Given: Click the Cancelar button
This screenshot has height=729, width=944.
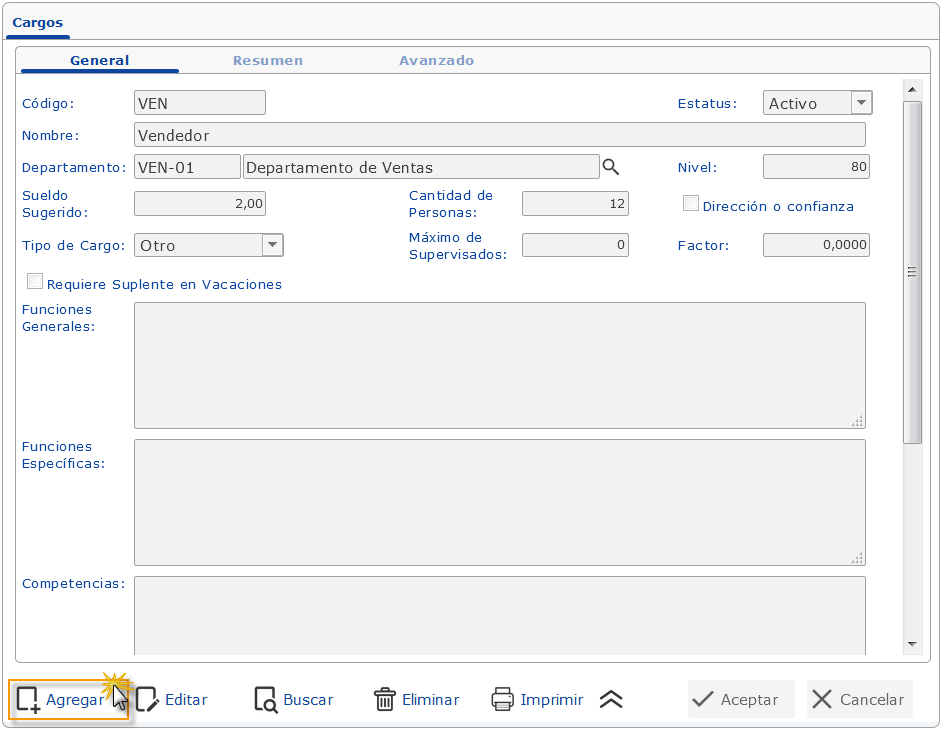Looking at the screenshot, I should click(x=860, y=699).
